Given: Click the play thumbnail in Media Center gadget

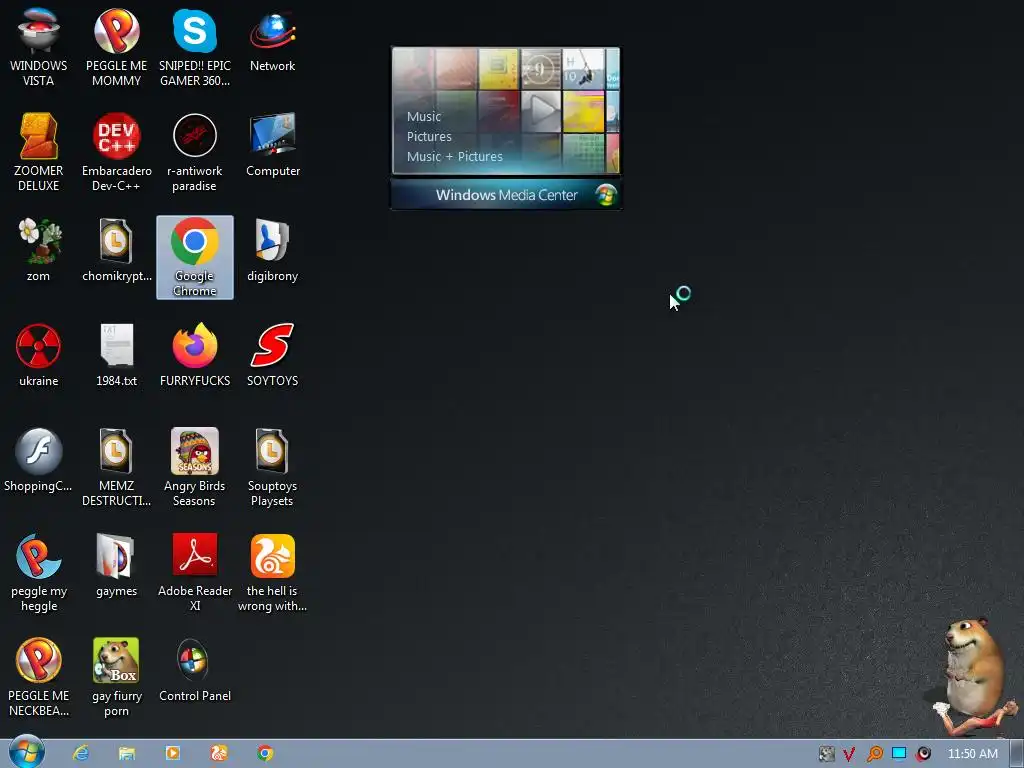Looking at the screenshot, I should click(541, 111).
